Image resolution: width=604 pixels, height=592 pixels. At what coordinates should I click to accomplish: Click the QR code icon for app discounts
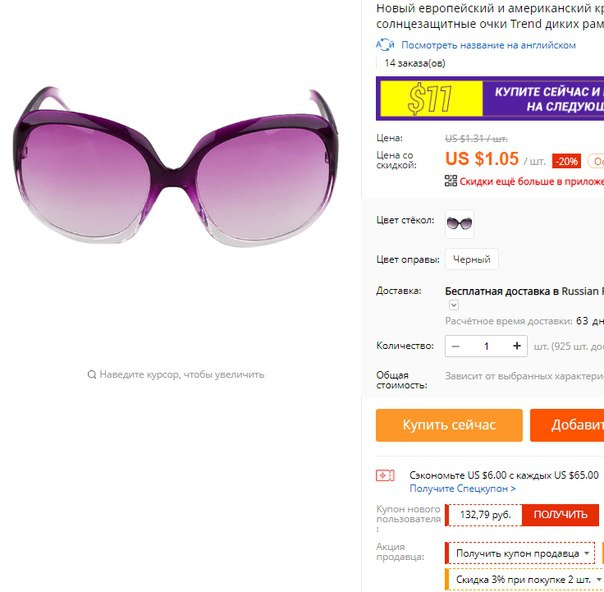click(451, 181)
